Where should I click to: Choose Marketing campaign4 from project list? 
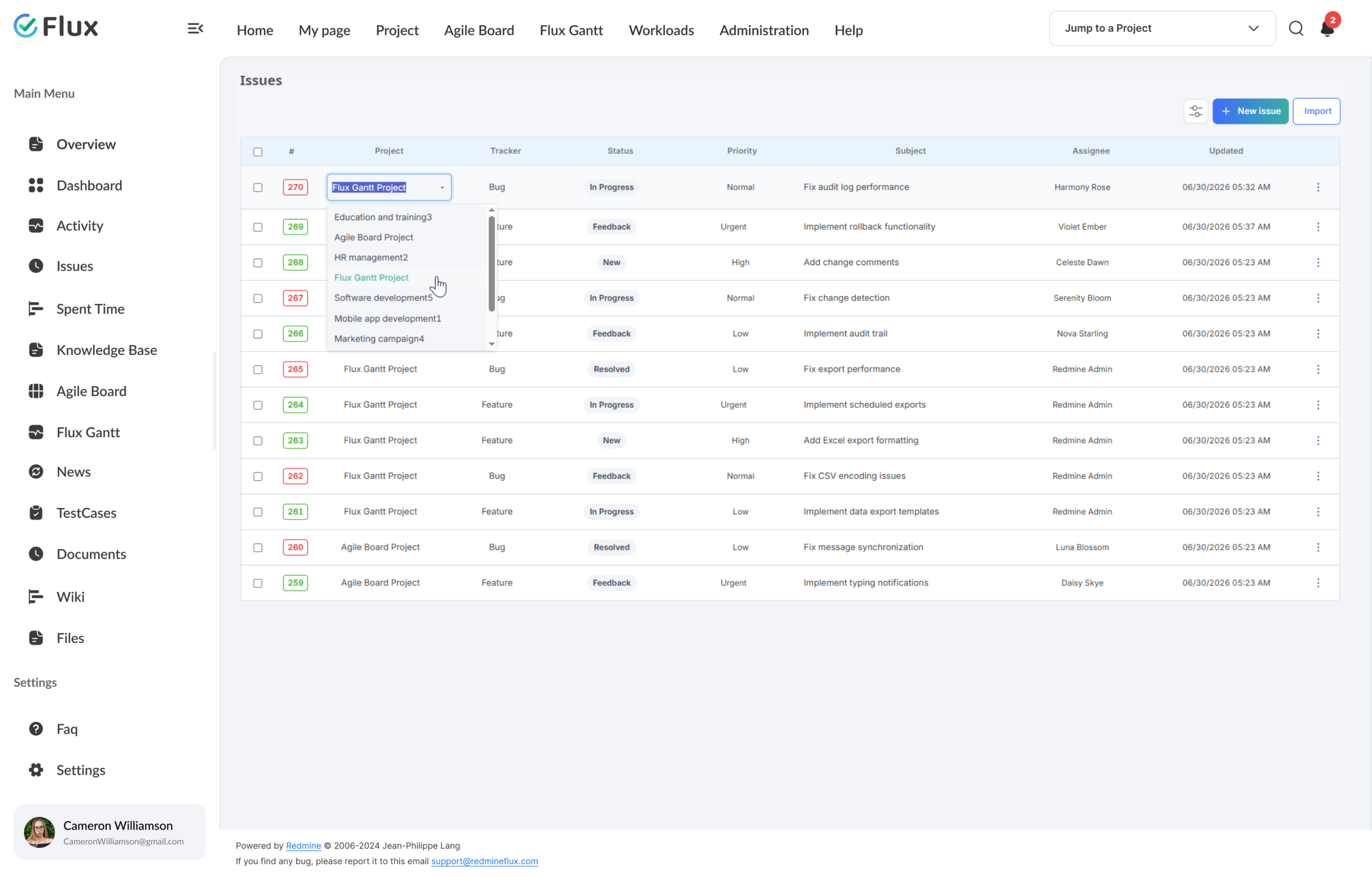pyautogui.click(x=379, y=339)
